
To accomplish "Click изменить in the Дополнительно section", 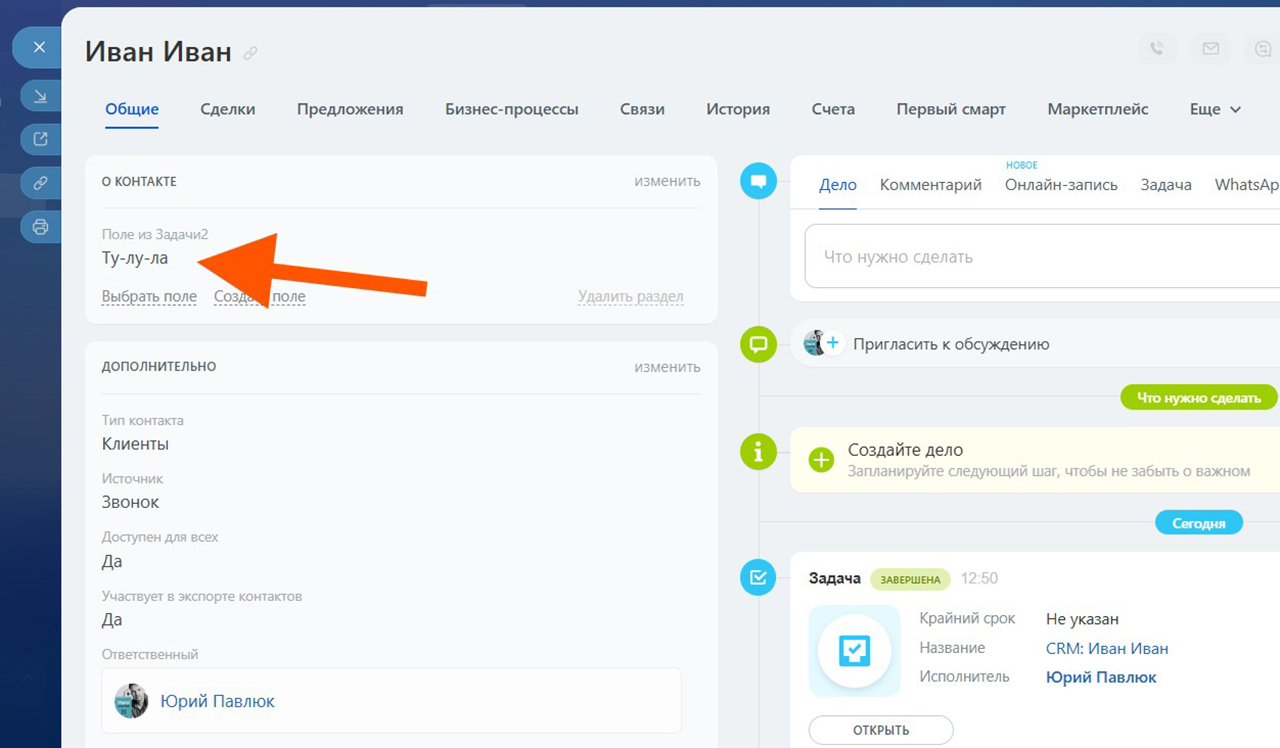I will pos(667,367).
